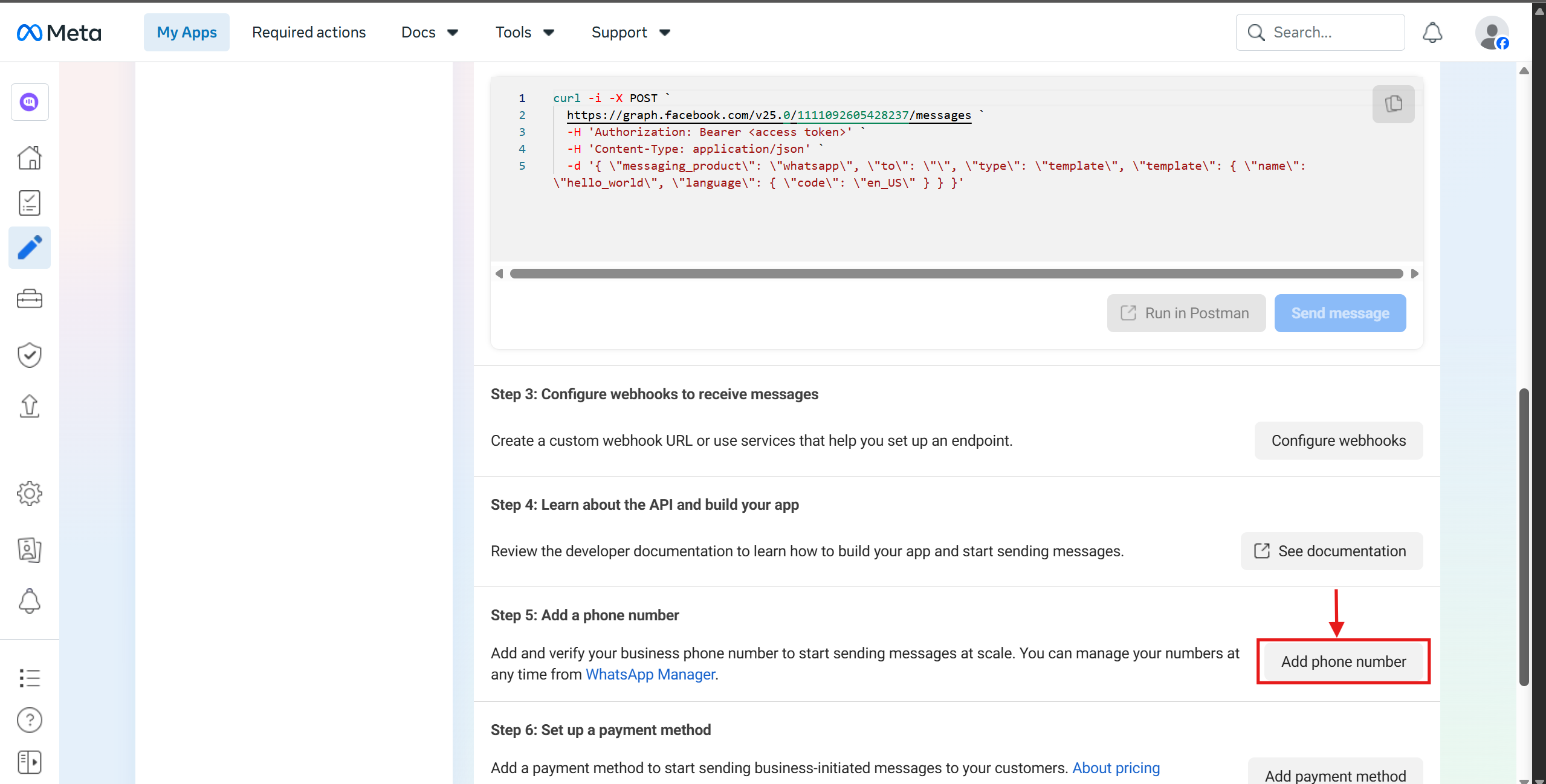Image resolution: width=1546 pixels, height=784 pixels.
Task: Click the Meta logo
Action: 59,33
